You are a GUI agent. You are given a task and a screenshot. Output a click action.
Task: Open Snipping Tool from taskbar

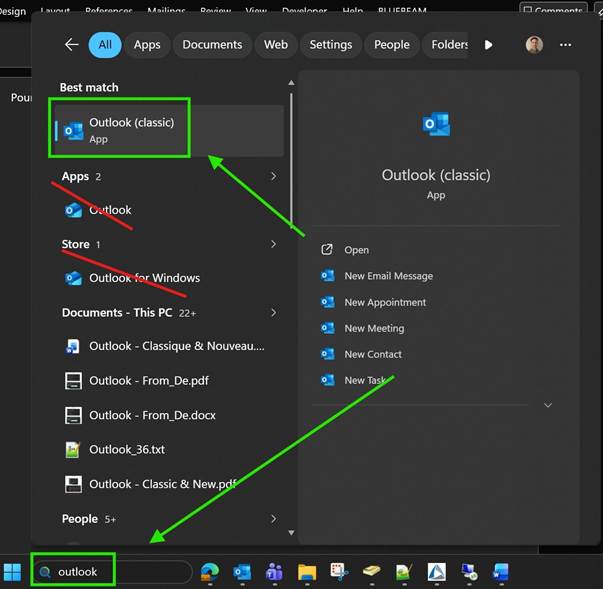tap(339, 572)
